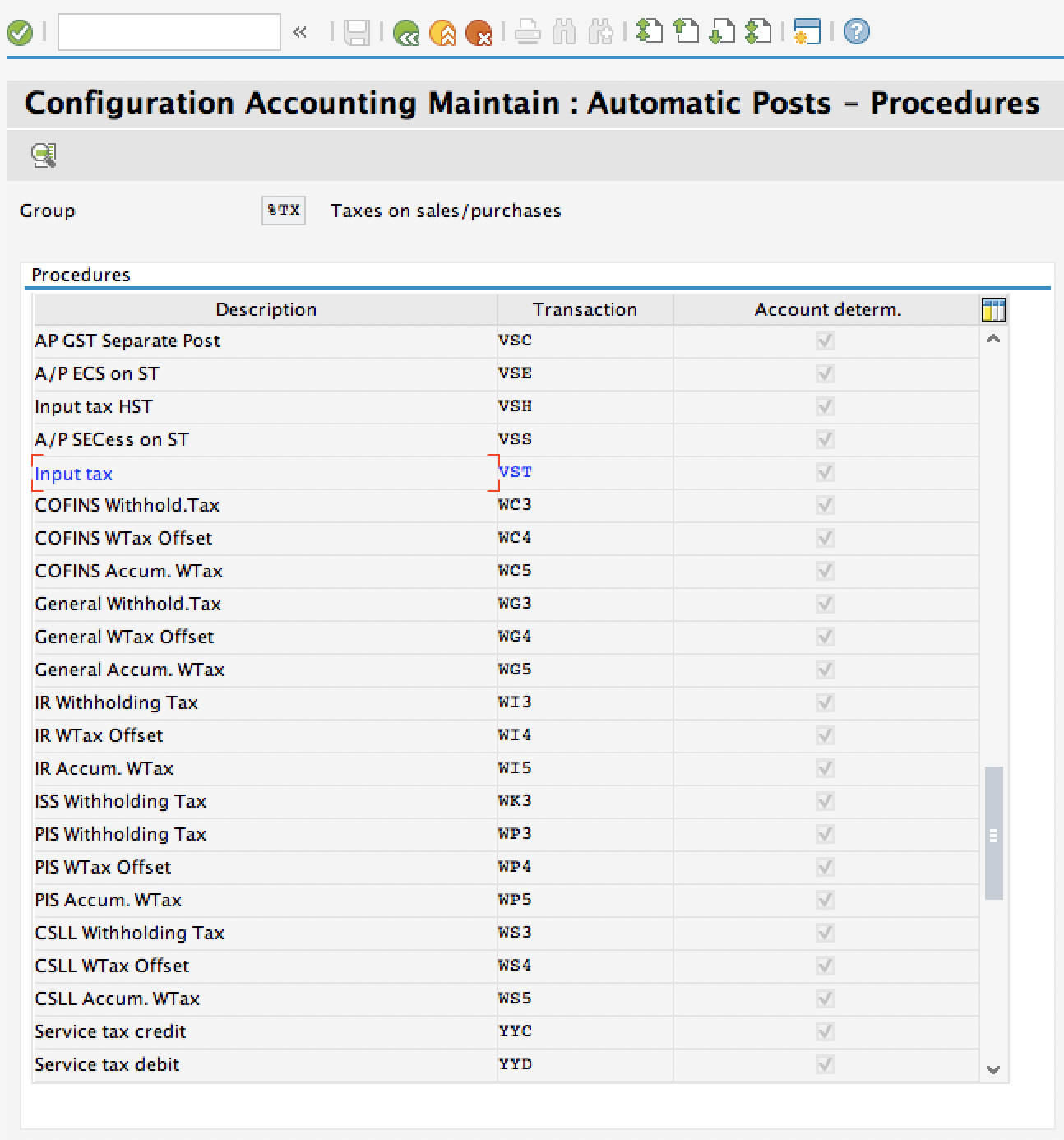Click the yellow Exit icon
Image resolution: width=1064 pixels, height=1140 pixels.
(442, 33)
